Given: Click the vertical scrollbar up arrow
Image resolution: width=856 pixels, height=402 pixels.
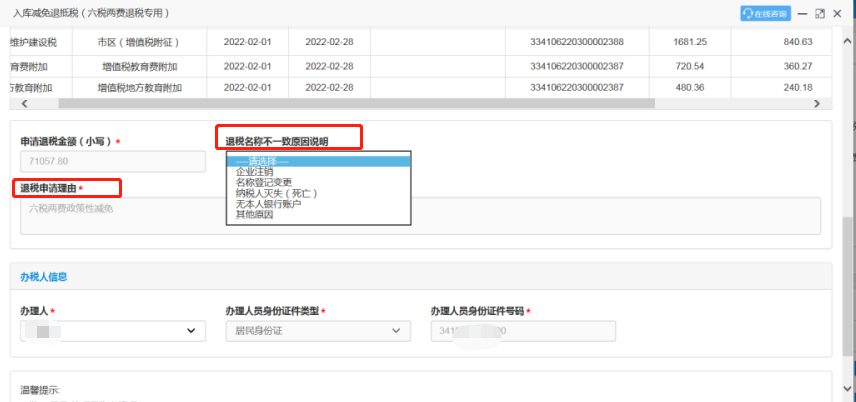Looking at the screenshot, I should tap(847, 41).
